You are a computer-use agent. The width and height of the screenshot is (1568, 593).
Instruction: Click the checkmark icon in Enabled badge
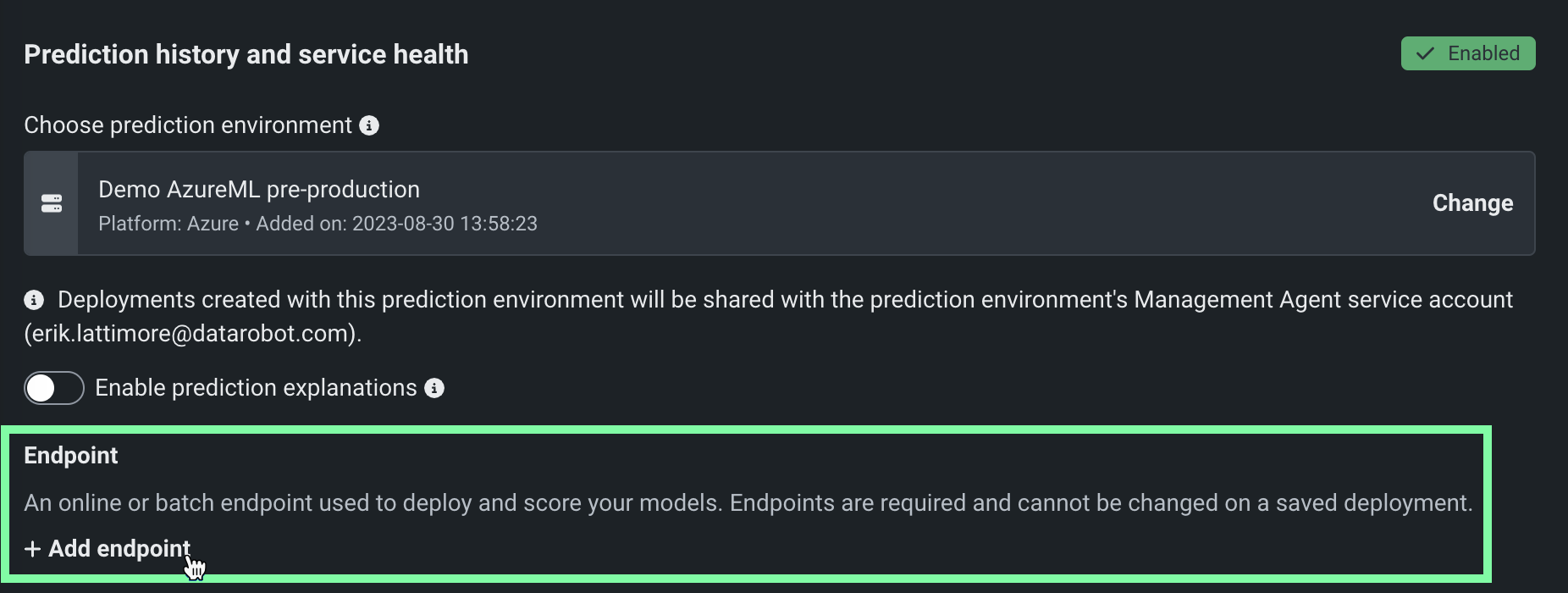pyautogui.click(x=1426, y=53)
